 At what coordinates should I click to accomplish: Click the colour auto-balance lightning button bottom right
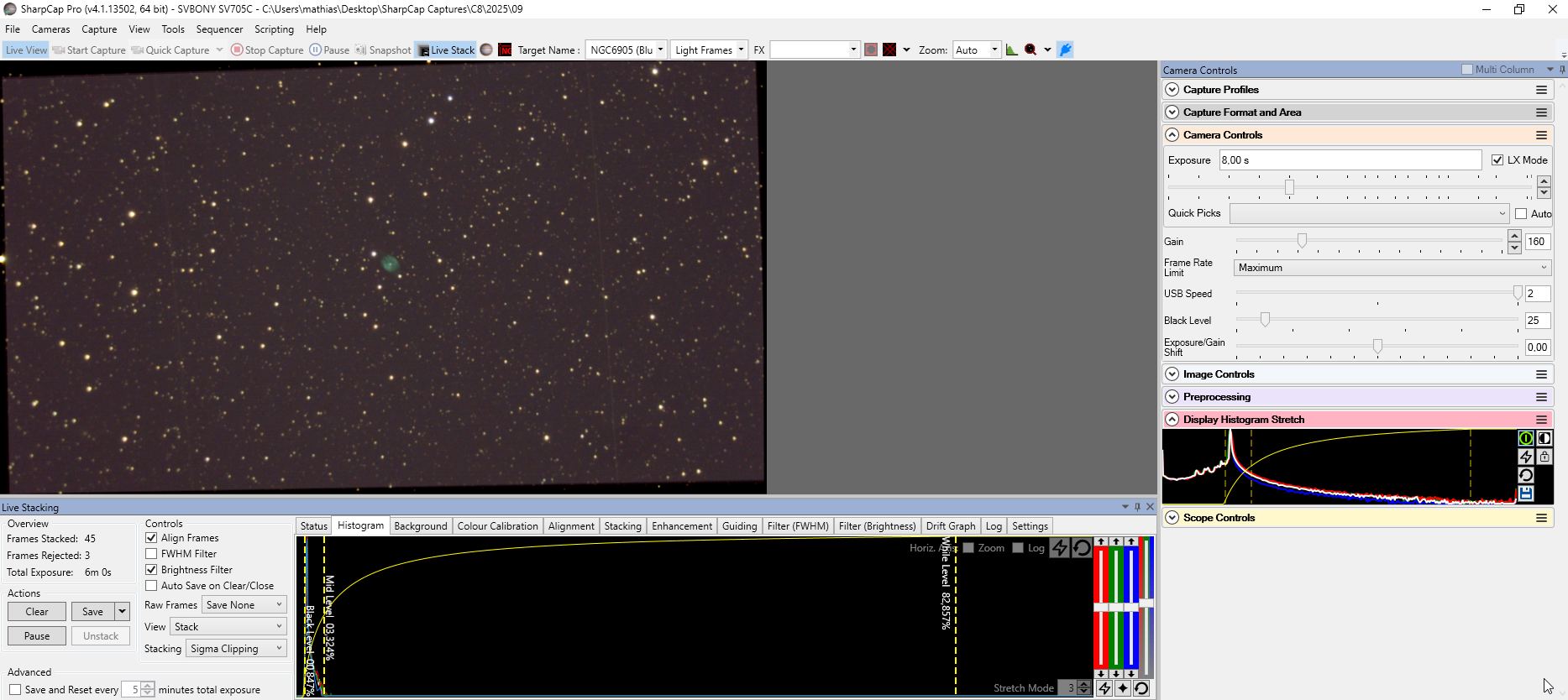pyautogui.click(x=1104, y=688)
